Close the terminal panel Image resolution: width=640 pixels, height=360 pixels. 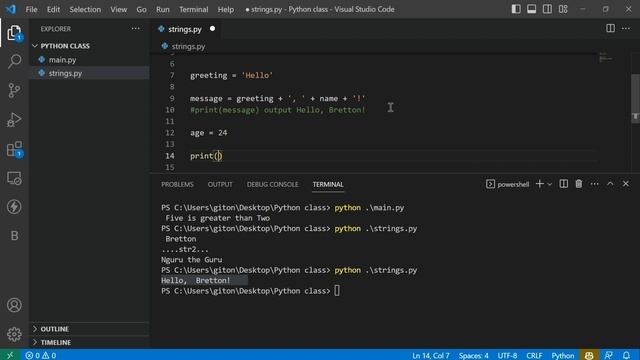pyautogui.click(x=626, y=184)
